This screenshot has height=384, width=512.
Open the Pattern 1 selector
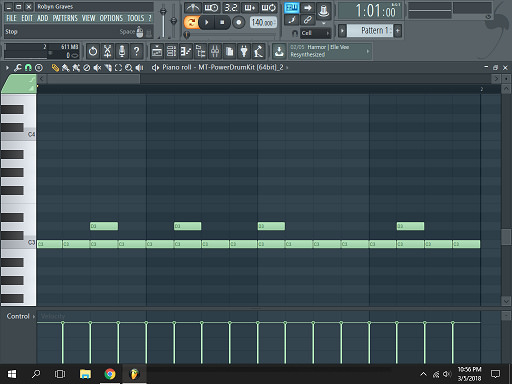pyautogui.click(x=370, y=31)
